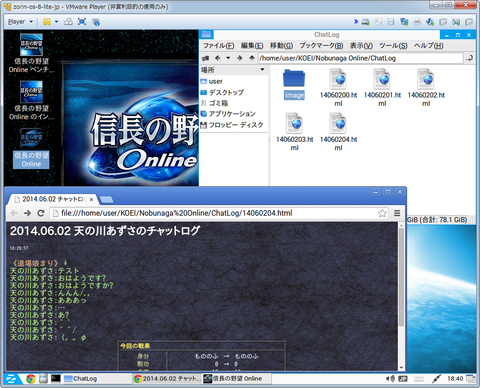Click the file manager path field

click(x=361, y=58)
